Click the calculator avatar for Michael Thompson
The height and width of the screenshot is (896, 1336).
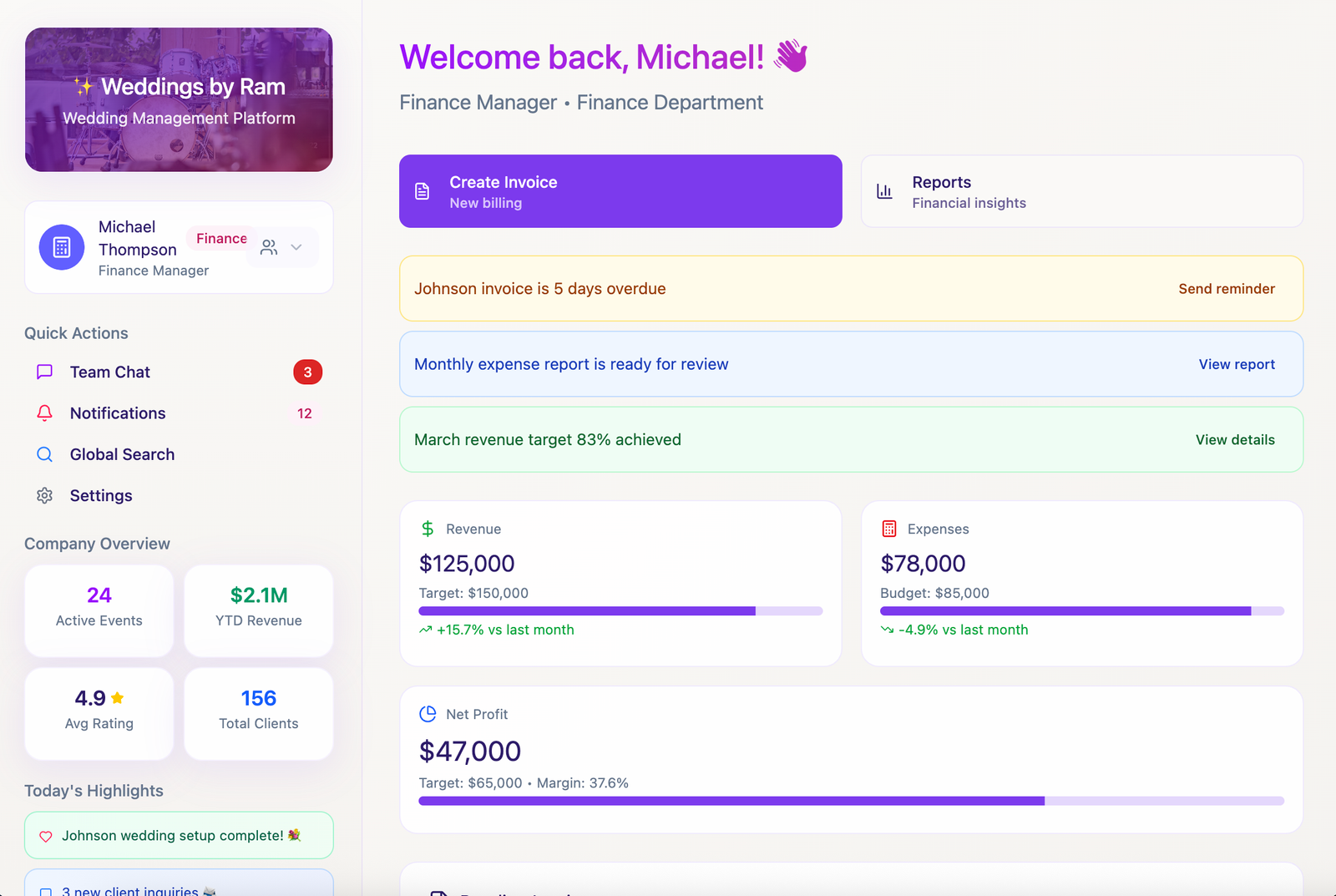pos(62,247)
